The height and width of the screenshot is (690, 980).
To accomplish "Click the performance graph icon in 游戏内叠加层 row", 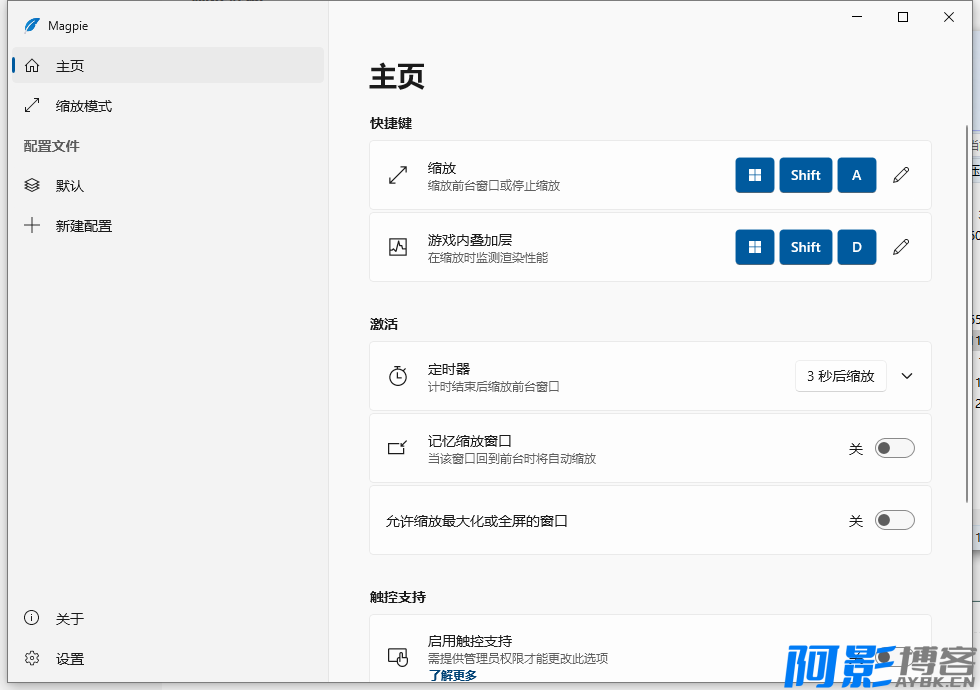I will 398,247.
